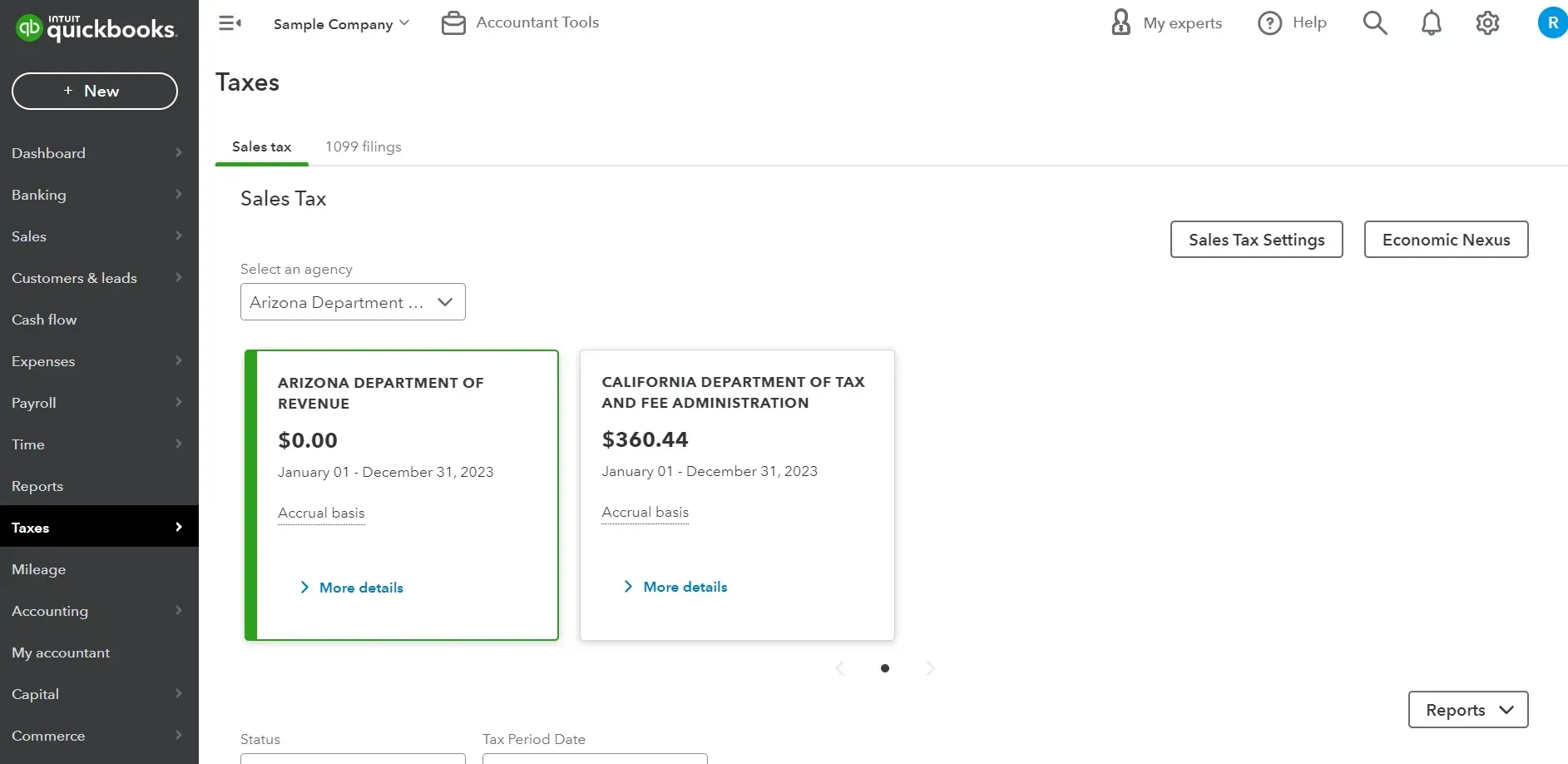Click the Economic Nexus button
The width and height of the screenshot is (1568, 764).
[1446, 240]
